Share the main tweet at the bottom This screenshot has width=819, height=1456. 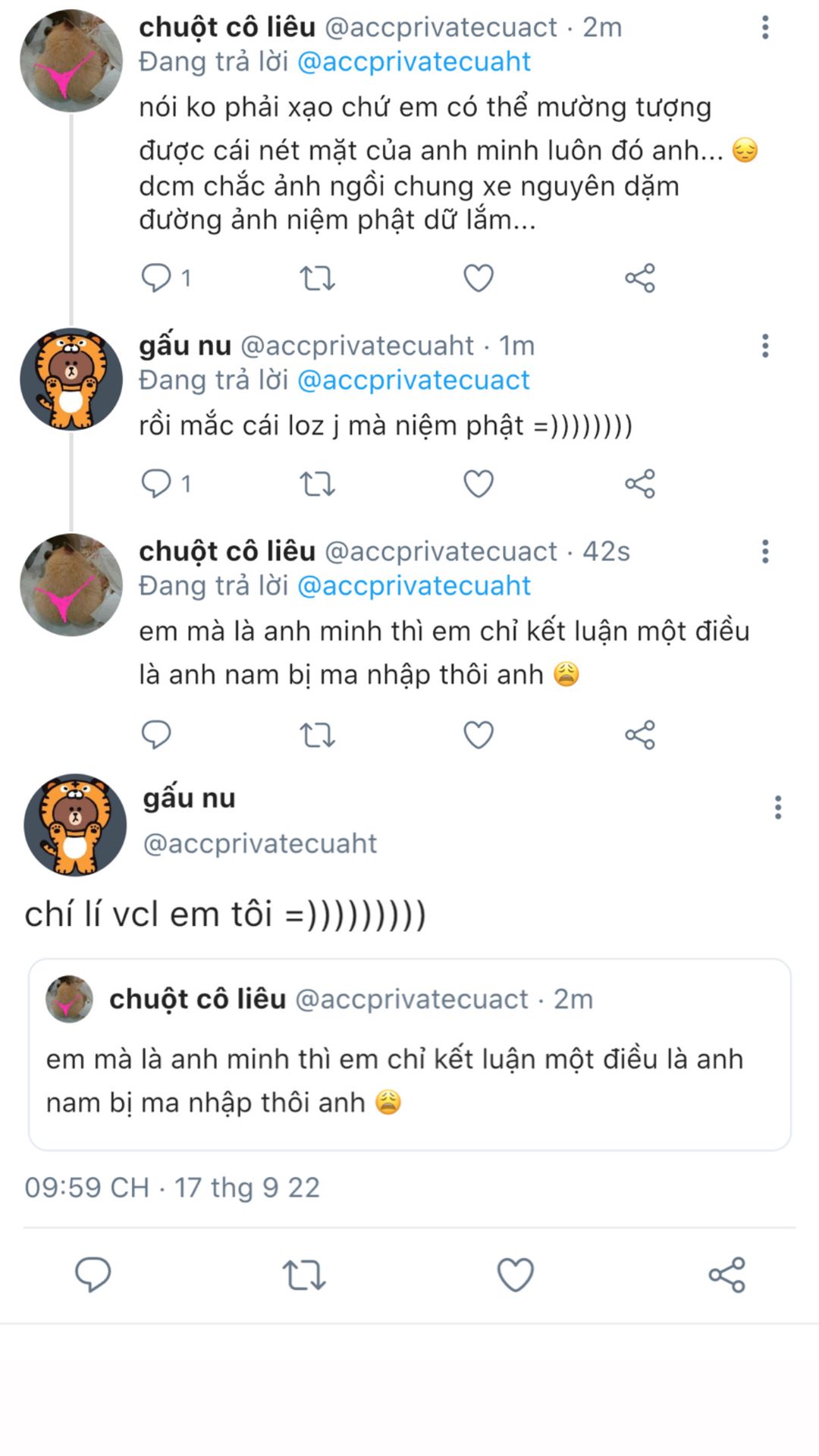click(x=726, y=1274)
